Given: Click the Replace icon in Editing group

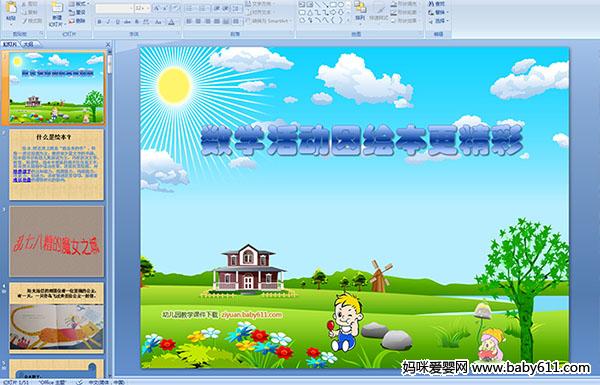Looking at the screenshot, I should [437, 12].
